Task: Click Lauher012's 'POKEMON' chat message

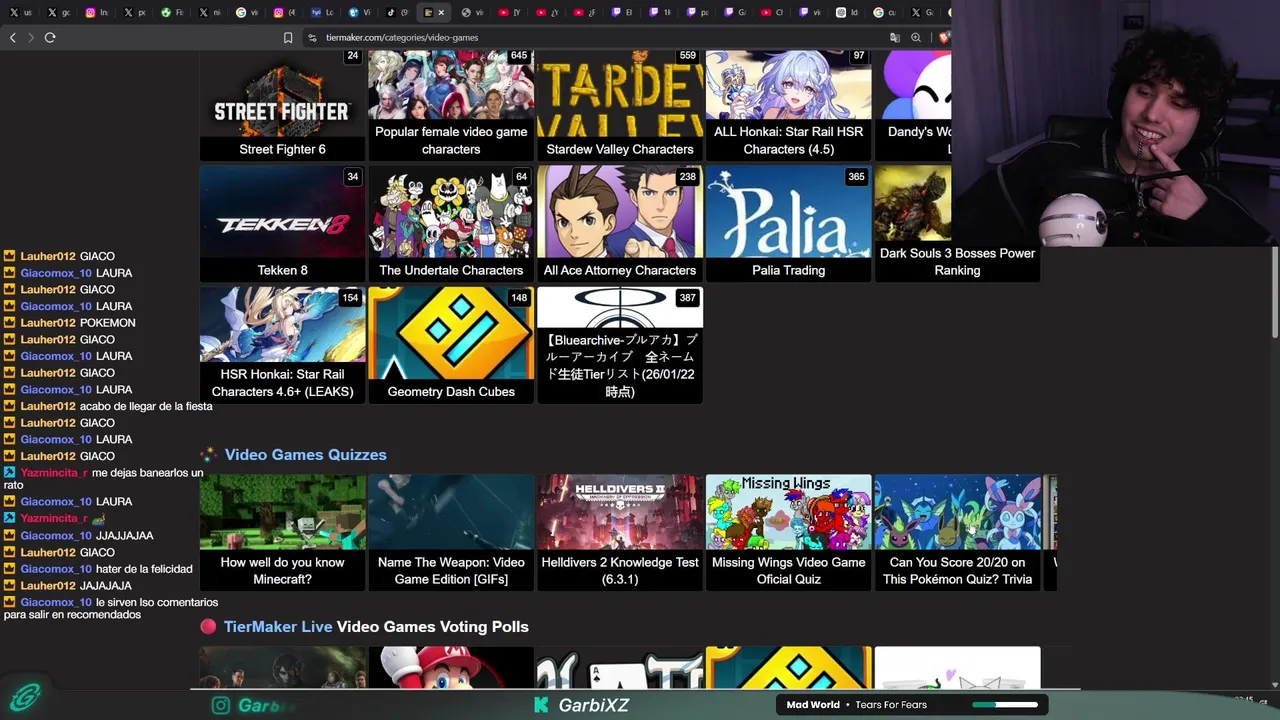Action: tap(107, 323)
